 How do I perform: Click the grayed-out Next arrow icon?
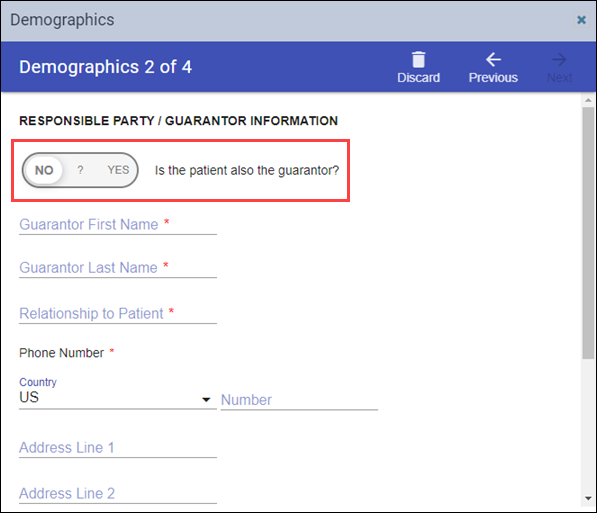tap(559, 60)
